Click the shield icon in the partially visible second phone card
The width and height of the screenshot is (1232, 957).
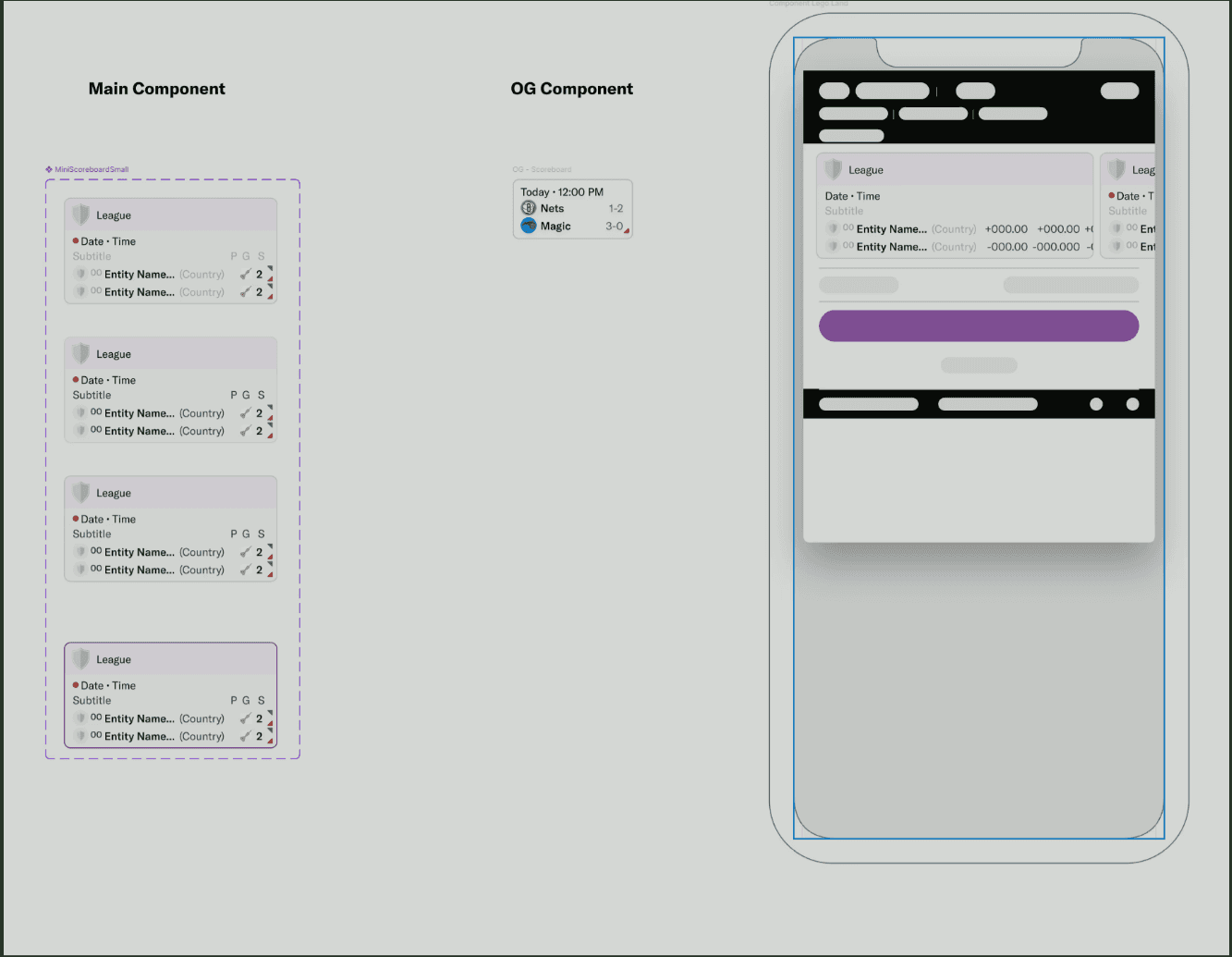pos(1116,169)
